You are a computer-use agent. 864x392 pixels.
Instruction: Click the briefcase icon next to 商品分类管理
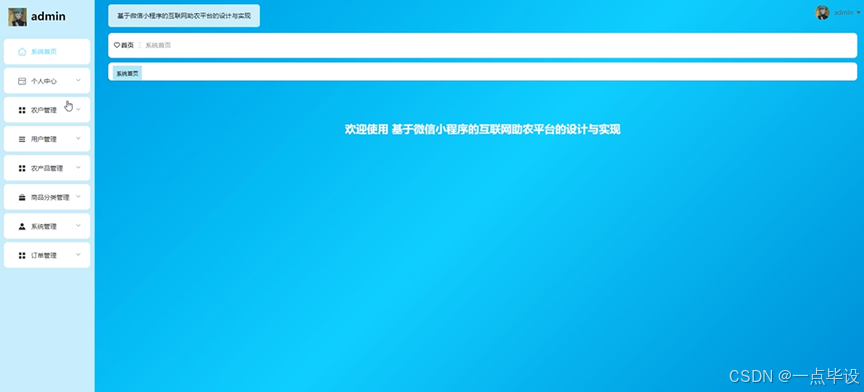[x=22, y=197]
